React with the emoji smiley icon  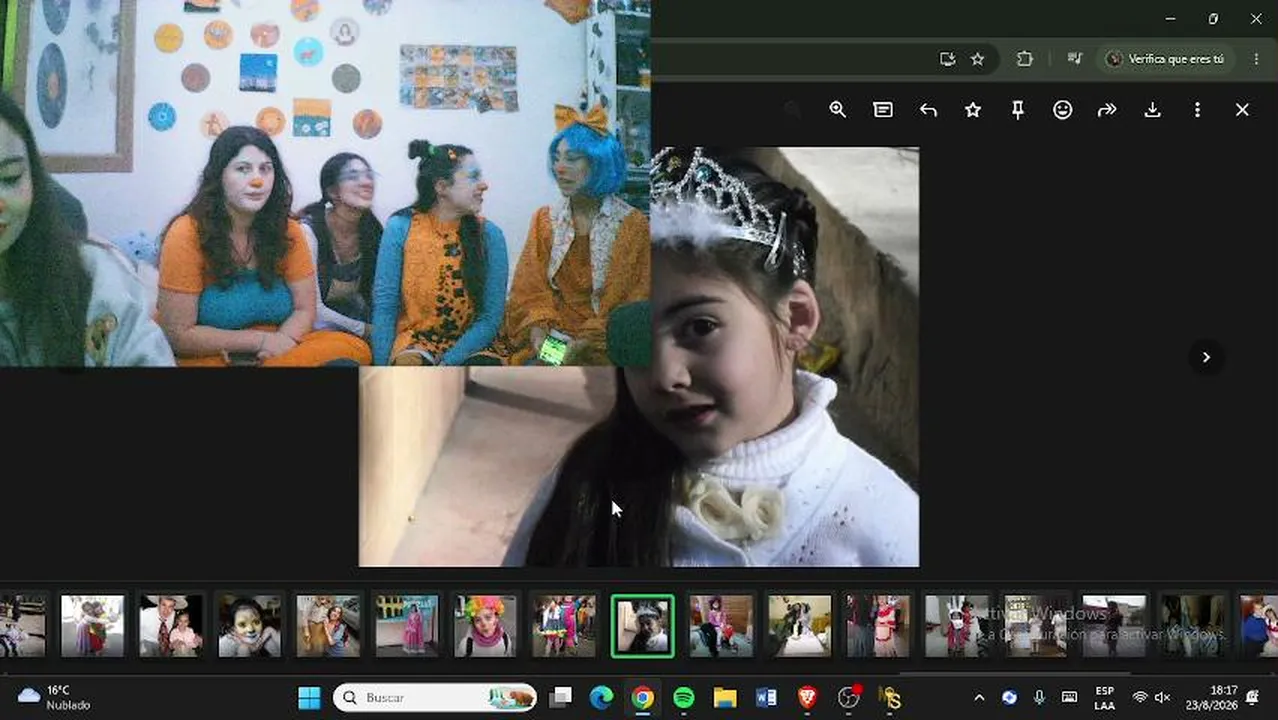pos(1063,110)
